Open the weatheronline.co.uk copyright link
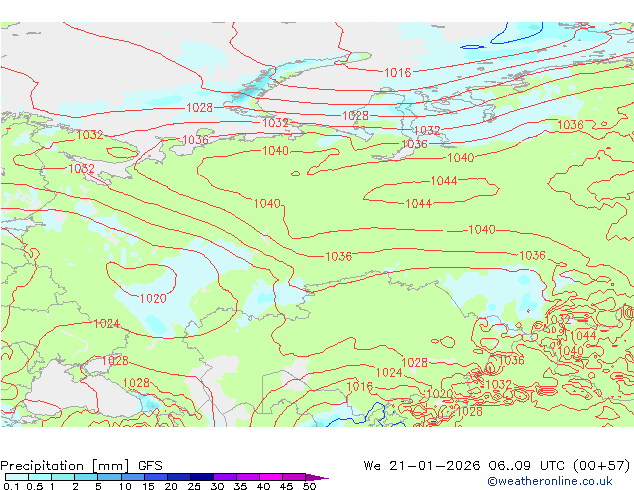Screen dimensions: 634x490 [550, 481]
